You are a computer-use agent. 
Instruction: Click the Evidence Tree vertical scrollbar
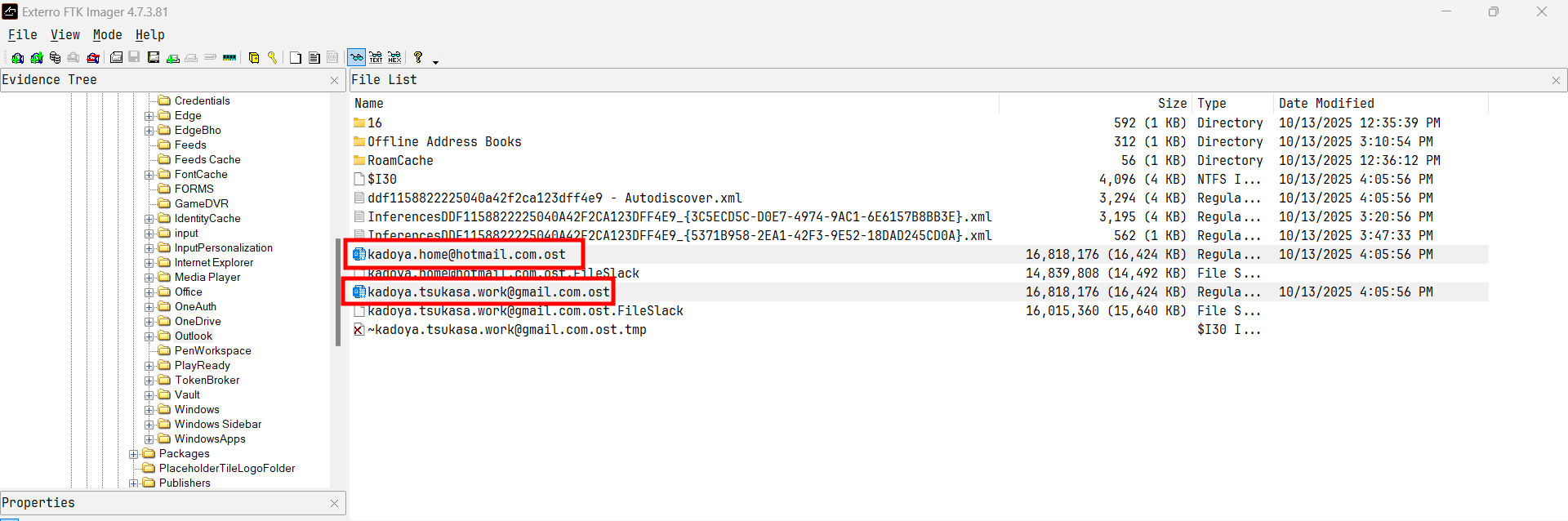[337, 292]
